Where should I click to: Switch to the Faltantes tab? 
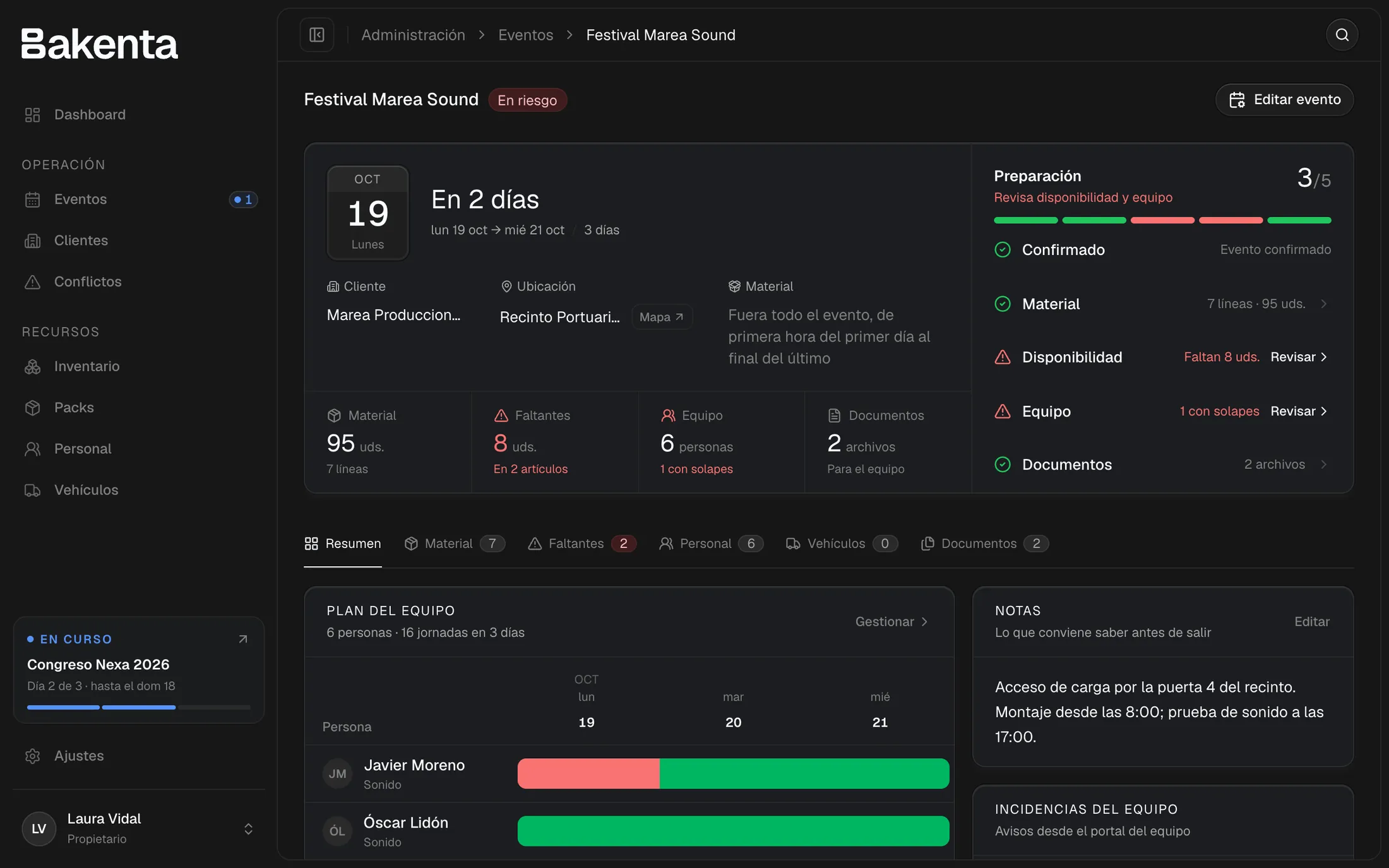point(582,544)
